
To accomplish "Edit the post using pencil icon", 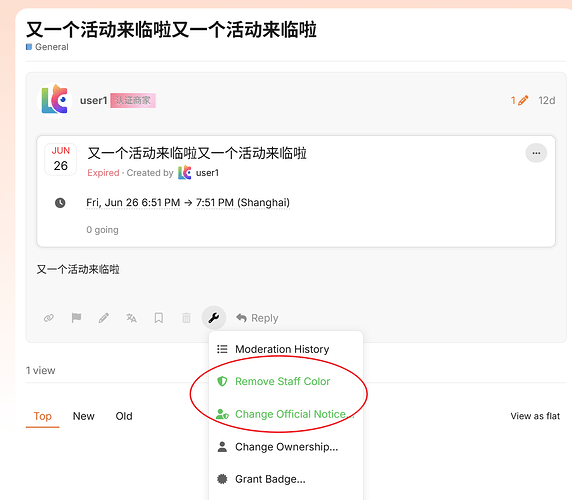I will pos(104,318).
